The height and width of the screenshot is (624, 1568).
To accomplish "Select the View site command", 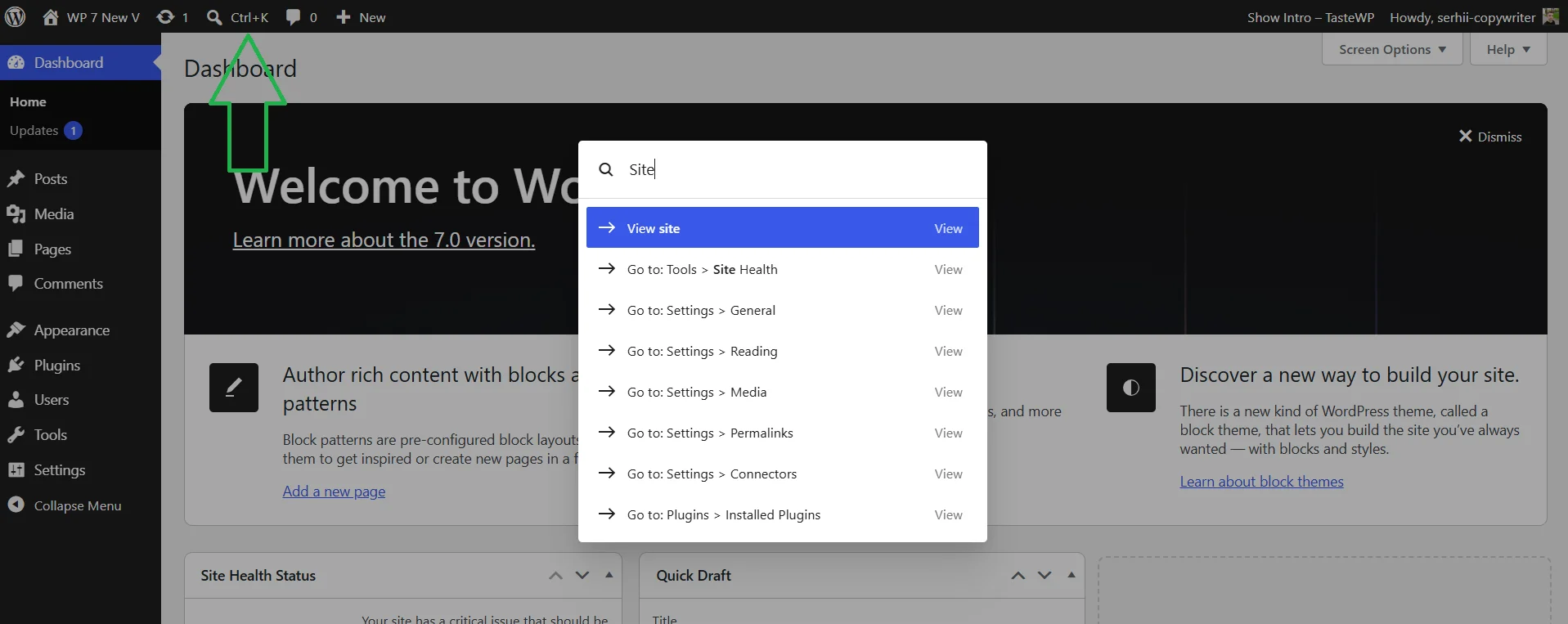I will coord(783,228).
